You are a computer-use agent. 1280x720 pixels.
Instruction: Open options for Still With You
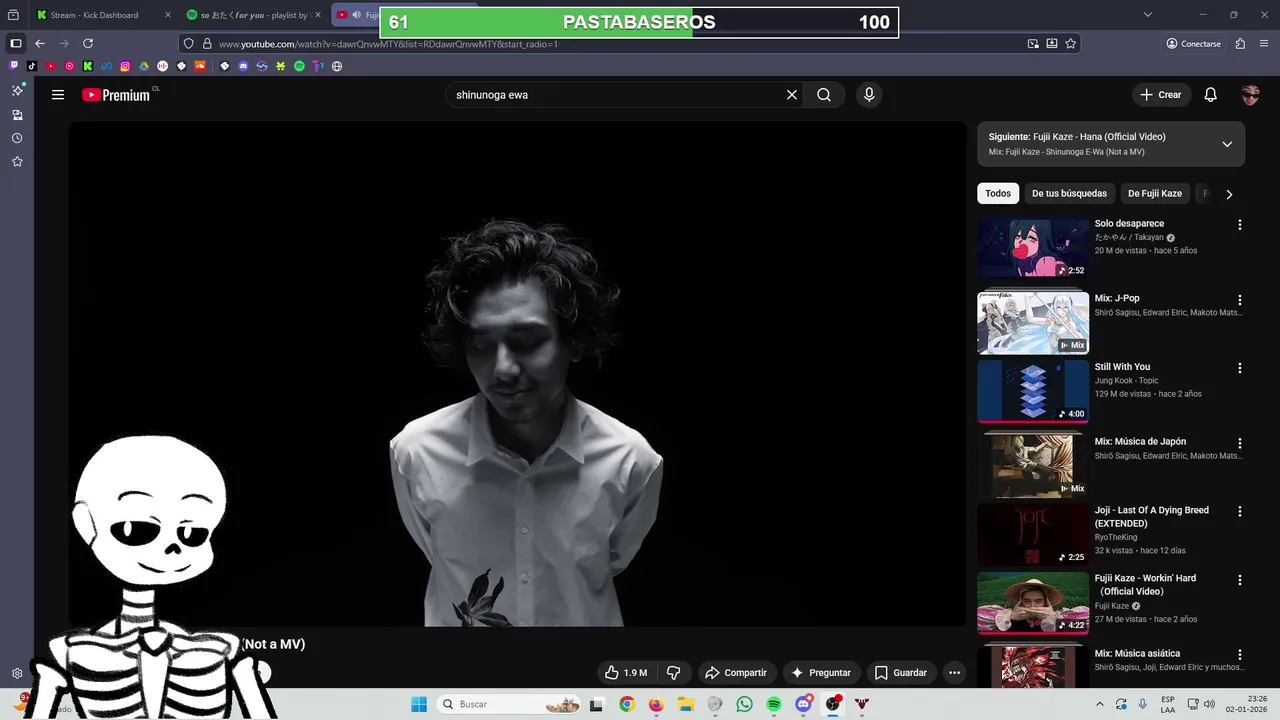(1240, 368)
